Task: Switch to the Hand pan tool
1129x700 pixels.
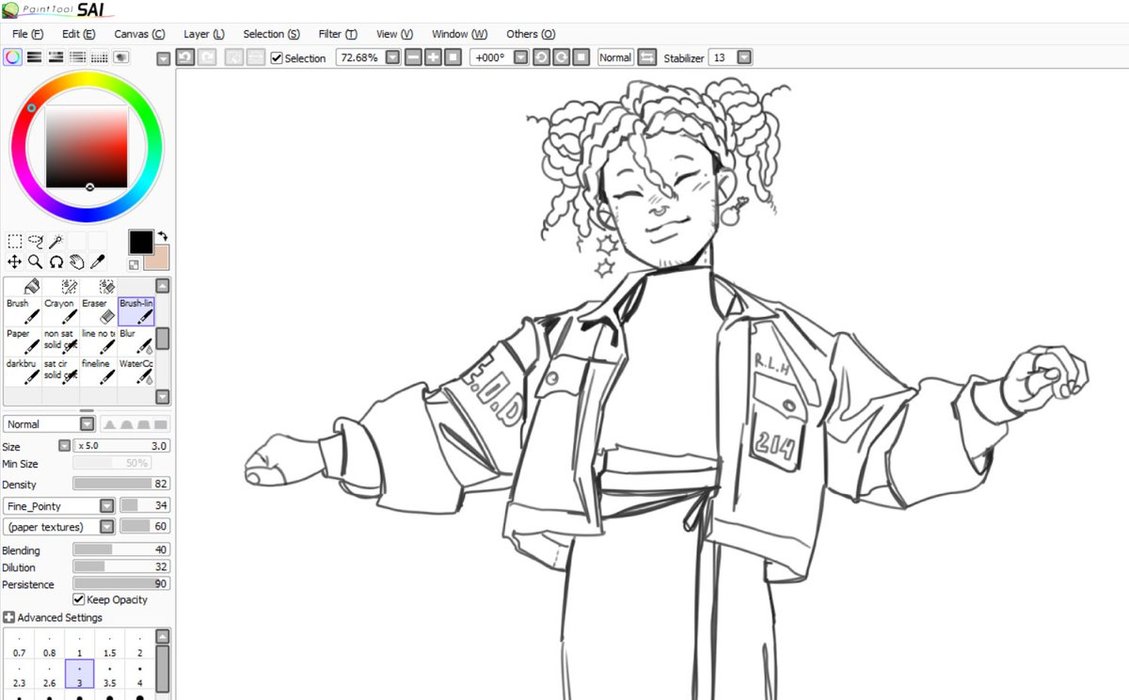Action: pos(77,262)
